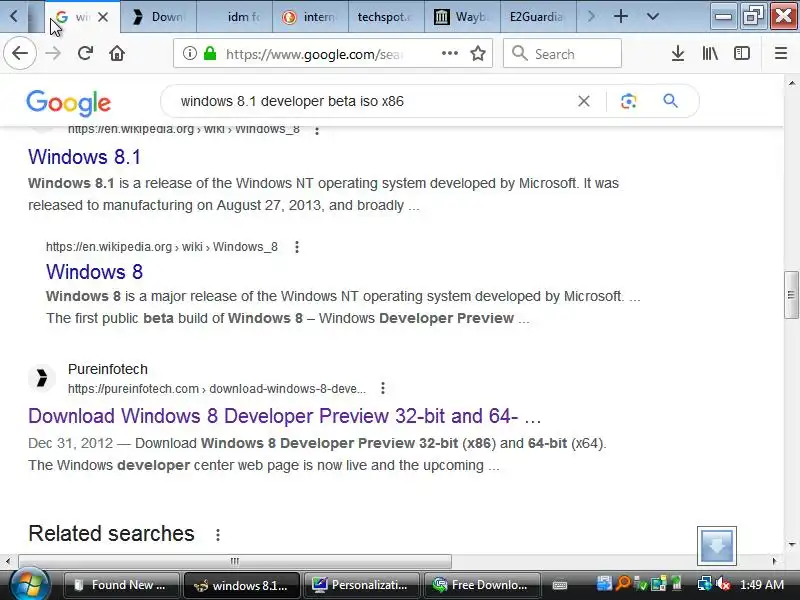The height and width of the screenshot is (600, 800).
Task: Switch to the Personalization taskbar window
Action: (x=361, y=585)
